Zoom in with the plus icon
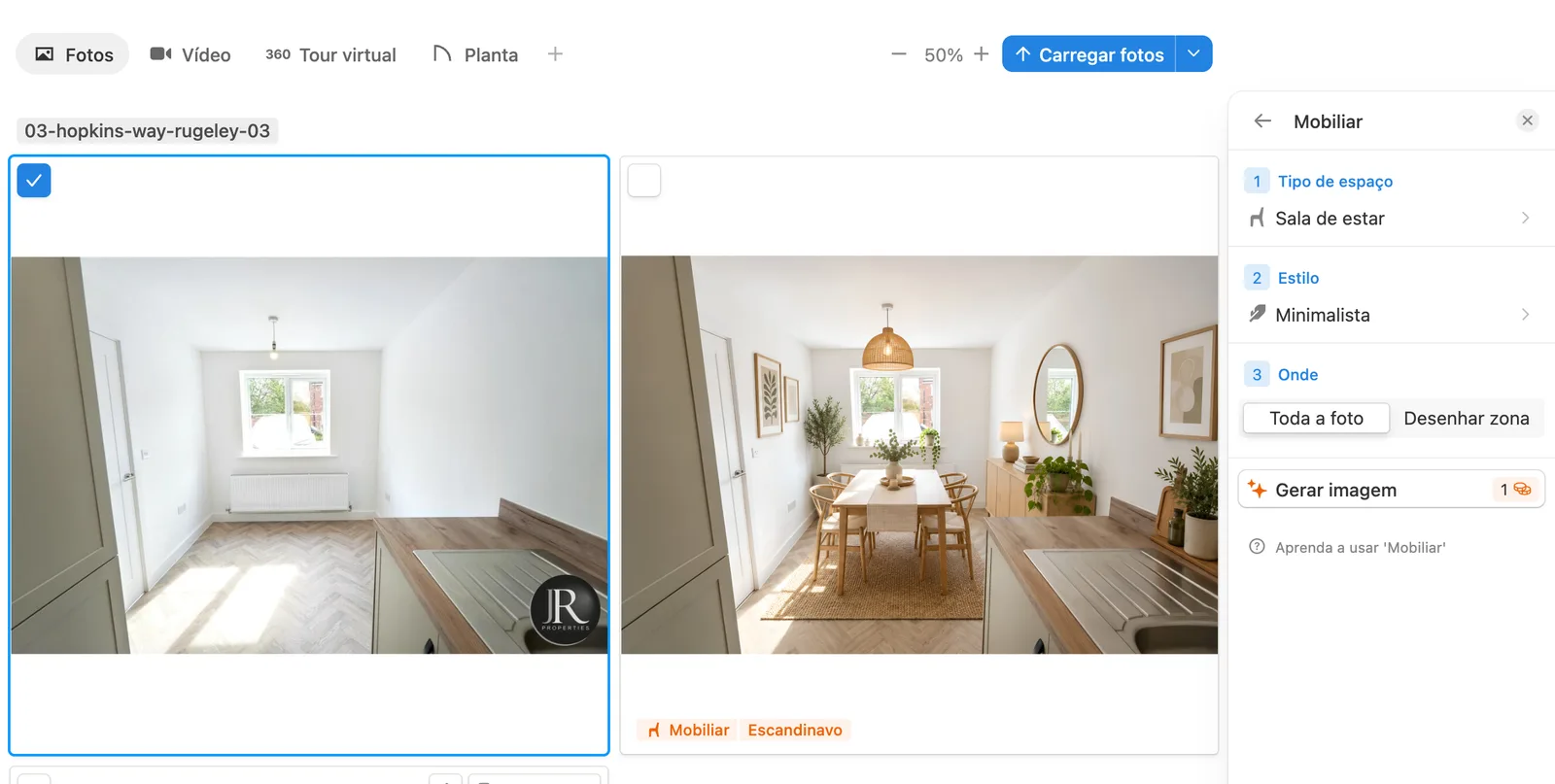 pyautogui.click(x=982, y=54)
